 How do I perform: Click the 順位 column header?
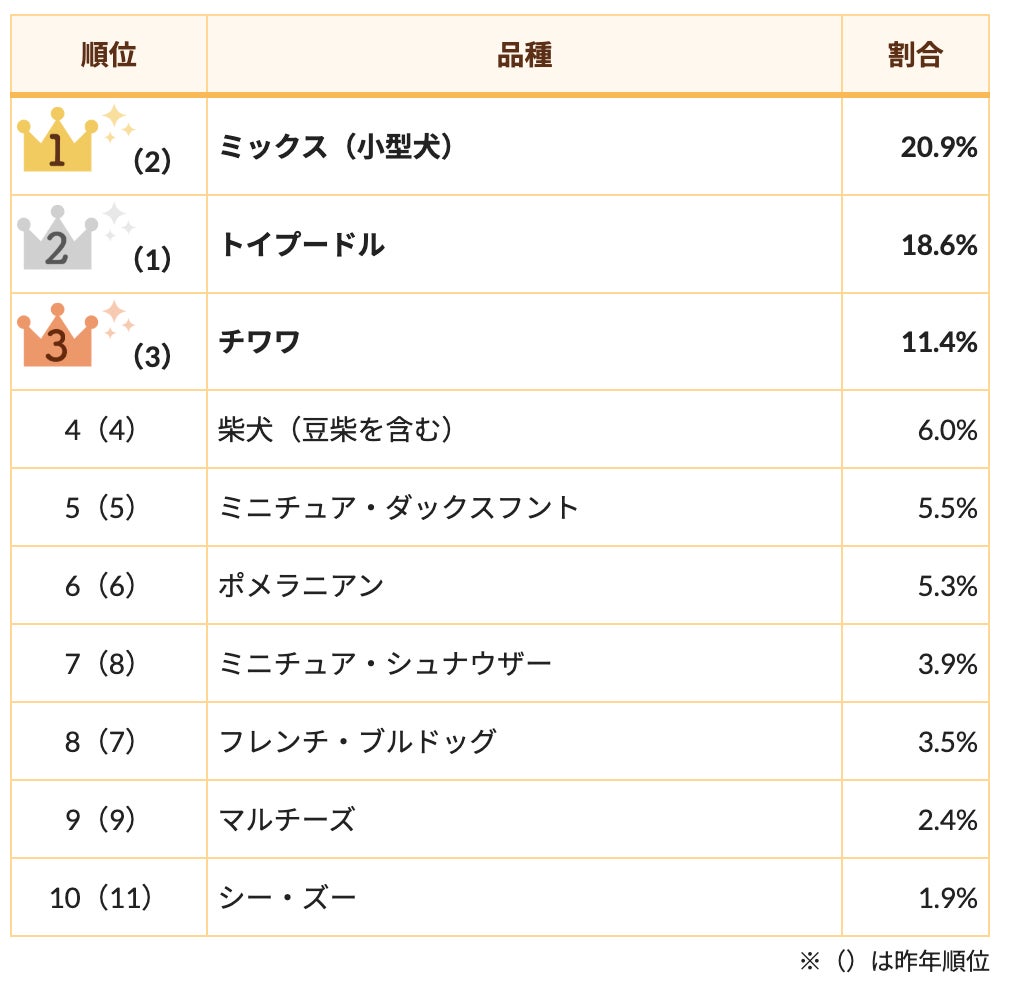click(109, 55)
